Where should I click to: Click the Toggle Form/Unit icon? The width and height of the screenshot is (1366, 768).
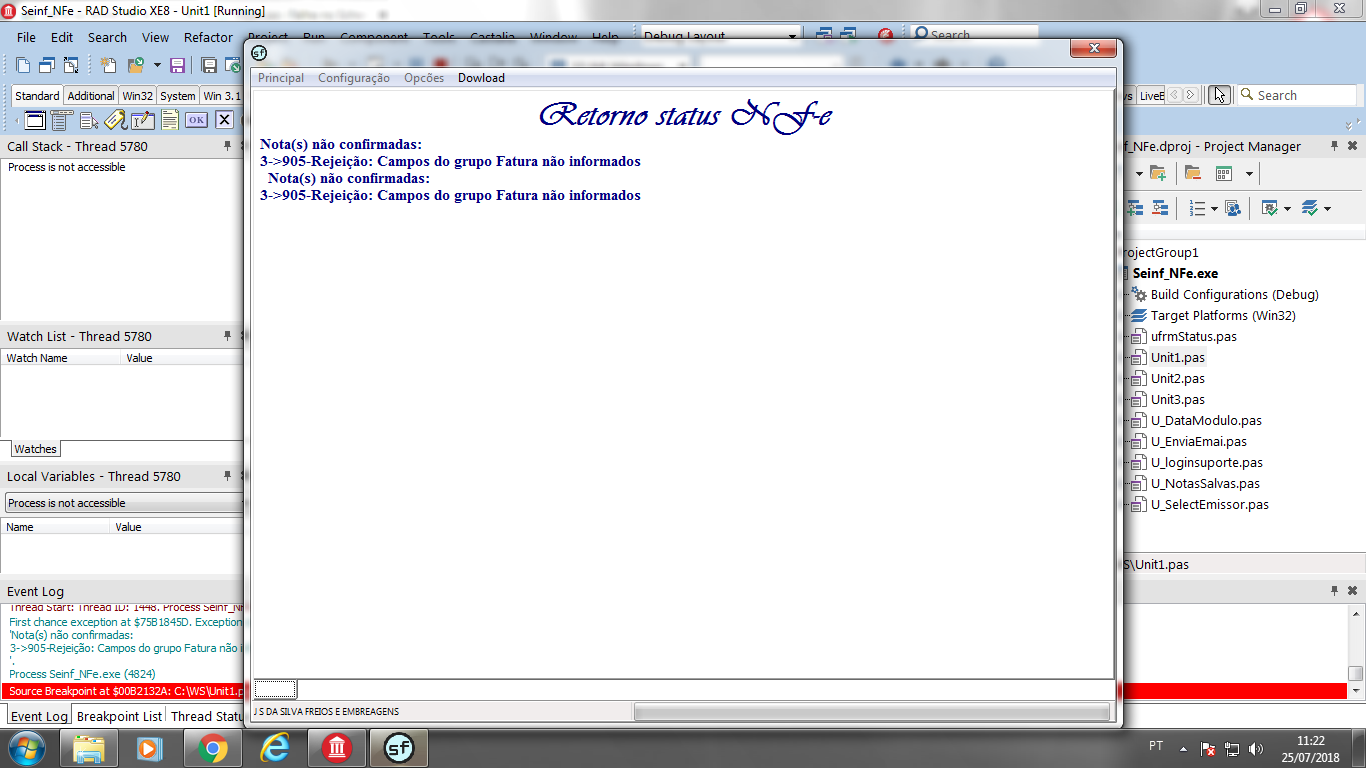pos(71,65)
